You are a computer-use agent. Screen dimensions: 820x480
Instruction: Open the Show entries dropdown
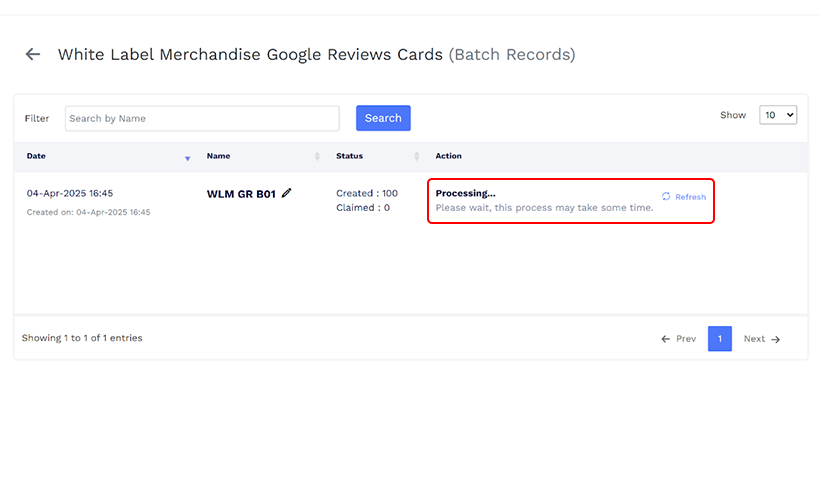(x=778, y=115)
